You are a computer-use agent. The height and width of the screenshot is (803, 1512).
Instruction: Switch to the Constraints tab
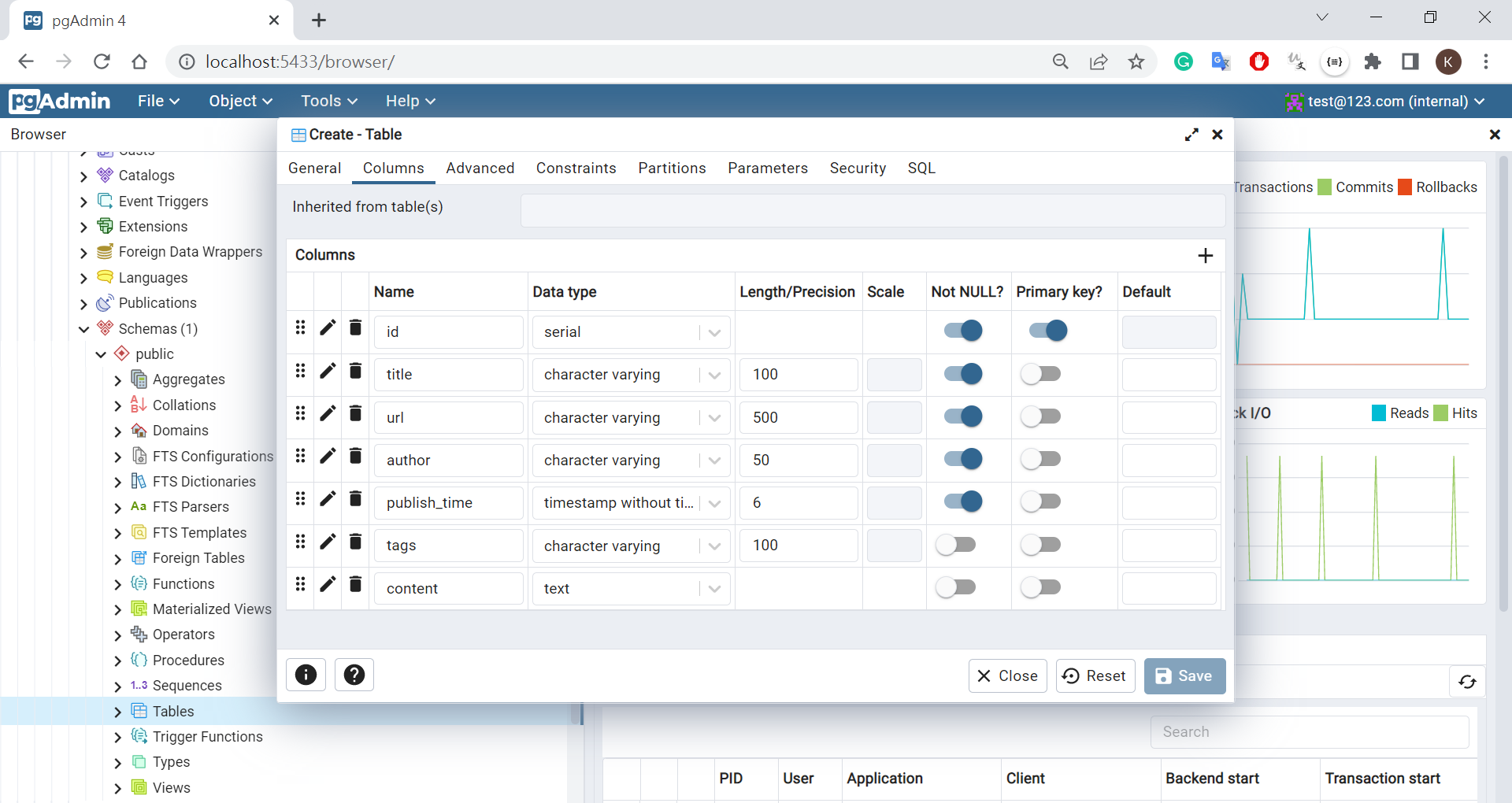point(576,168)
